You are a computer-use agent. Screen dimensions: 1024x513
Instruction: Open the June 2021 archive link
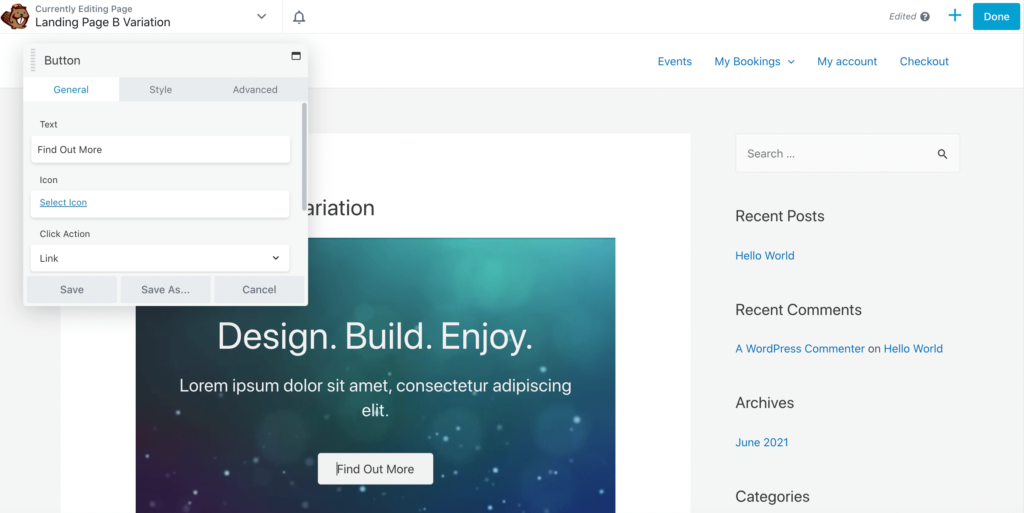pos(761,443)
